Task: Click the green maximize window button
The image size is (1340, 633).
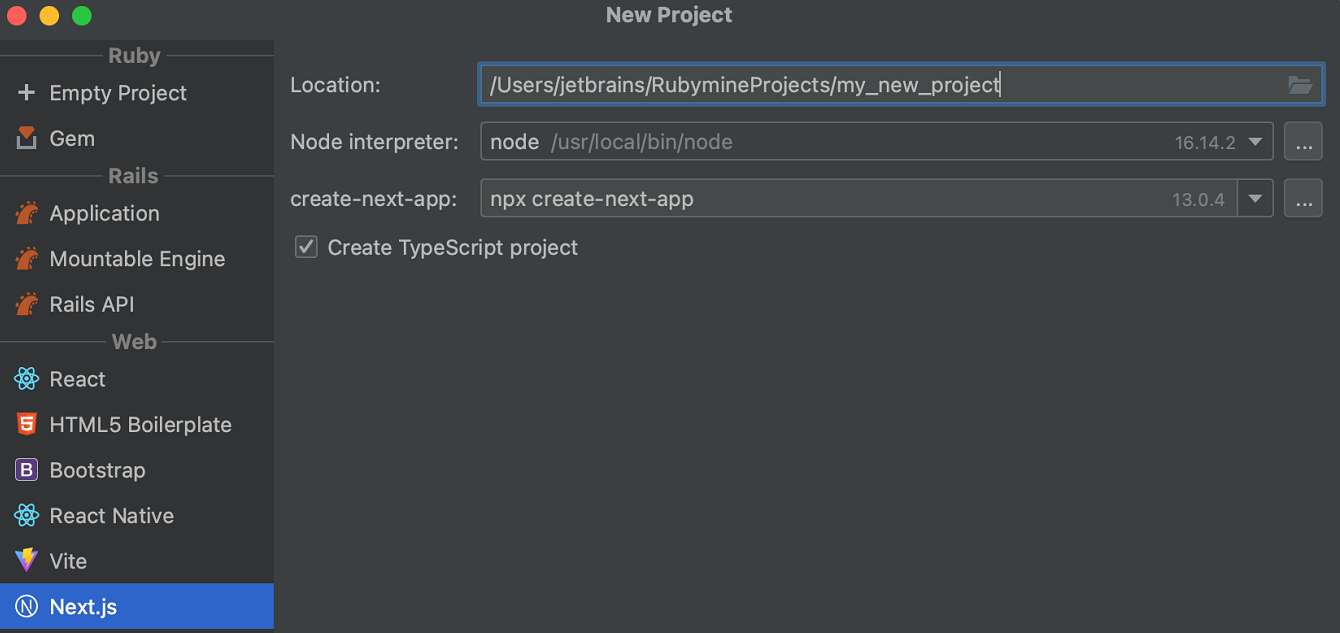Action: coord(82,16)
